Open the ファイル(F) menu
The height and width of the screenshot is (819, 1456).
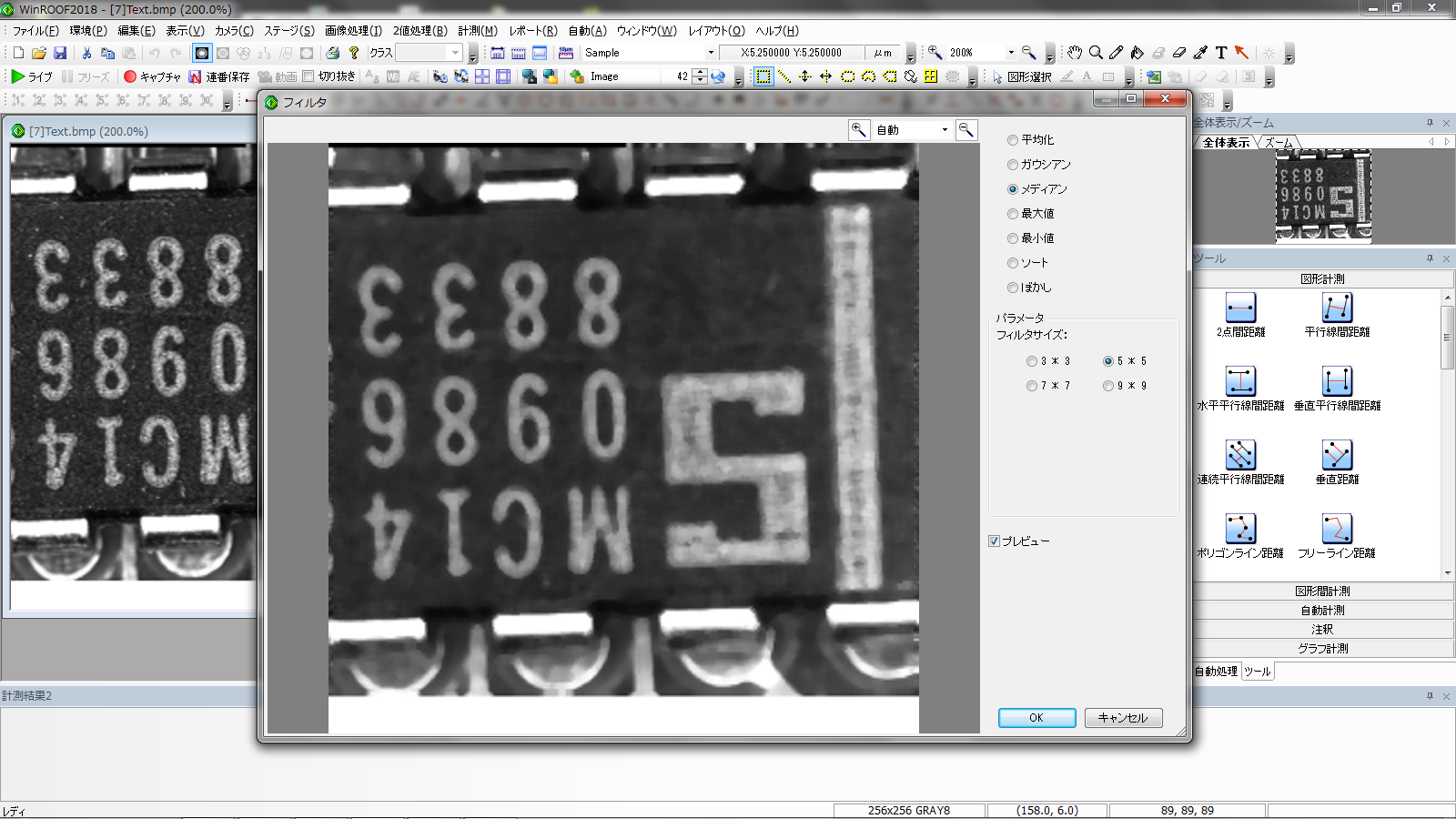(x=35, y=30)
